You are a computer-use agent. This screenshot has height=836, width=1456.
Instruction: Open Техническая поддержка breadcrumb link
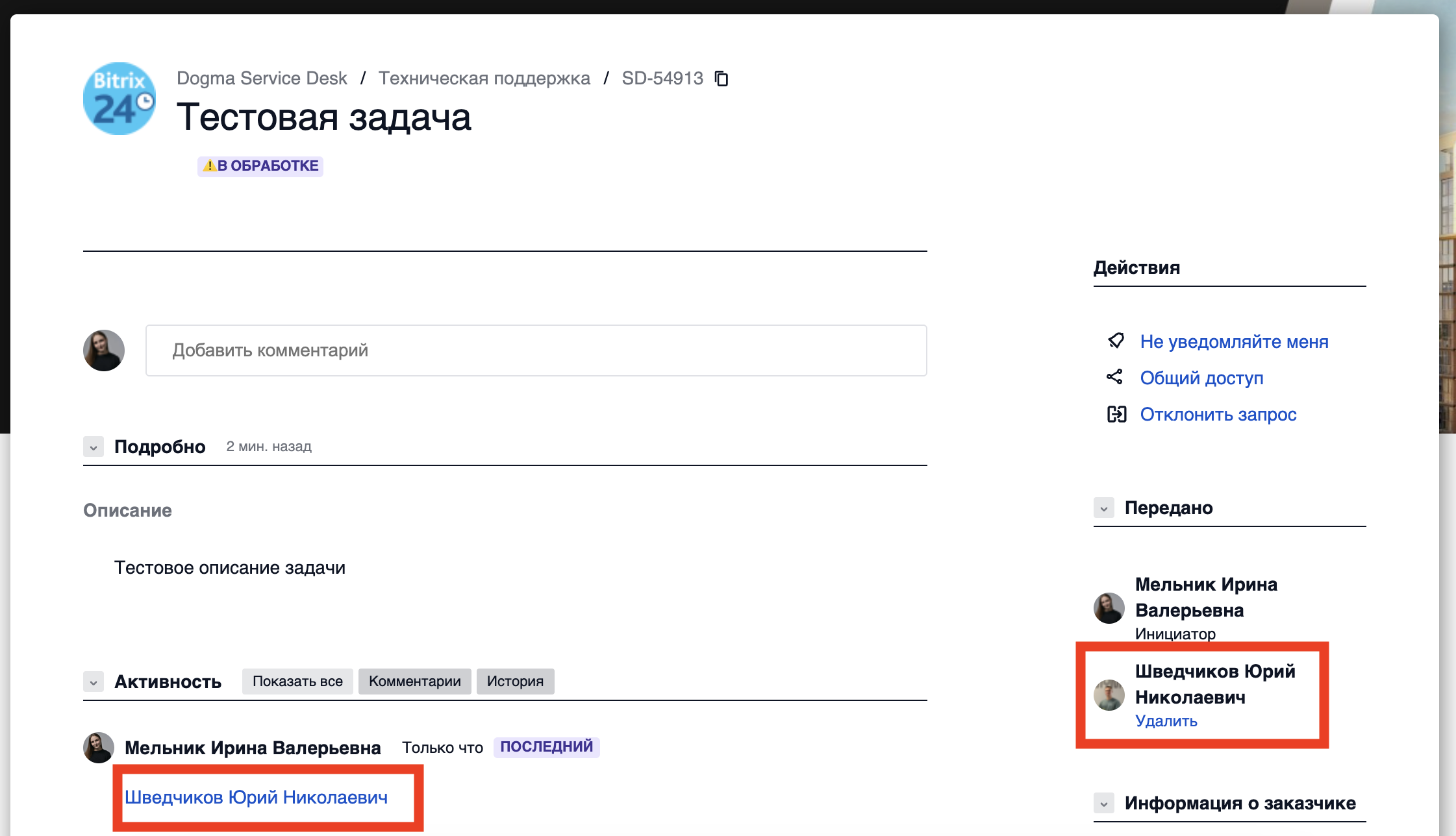(484, 79)
